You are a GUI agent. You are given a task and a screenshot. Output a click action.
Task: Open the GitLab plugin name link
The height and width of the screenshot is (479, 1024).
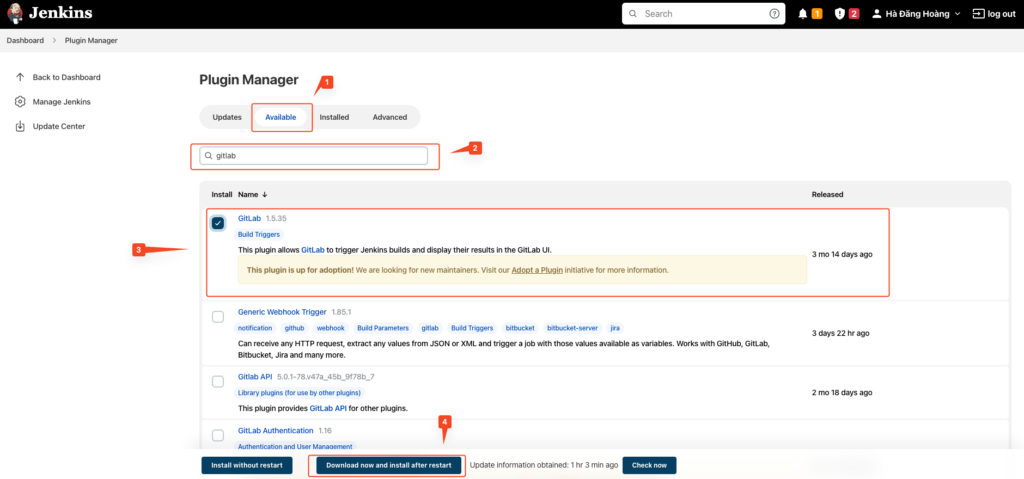click(249, 218)
